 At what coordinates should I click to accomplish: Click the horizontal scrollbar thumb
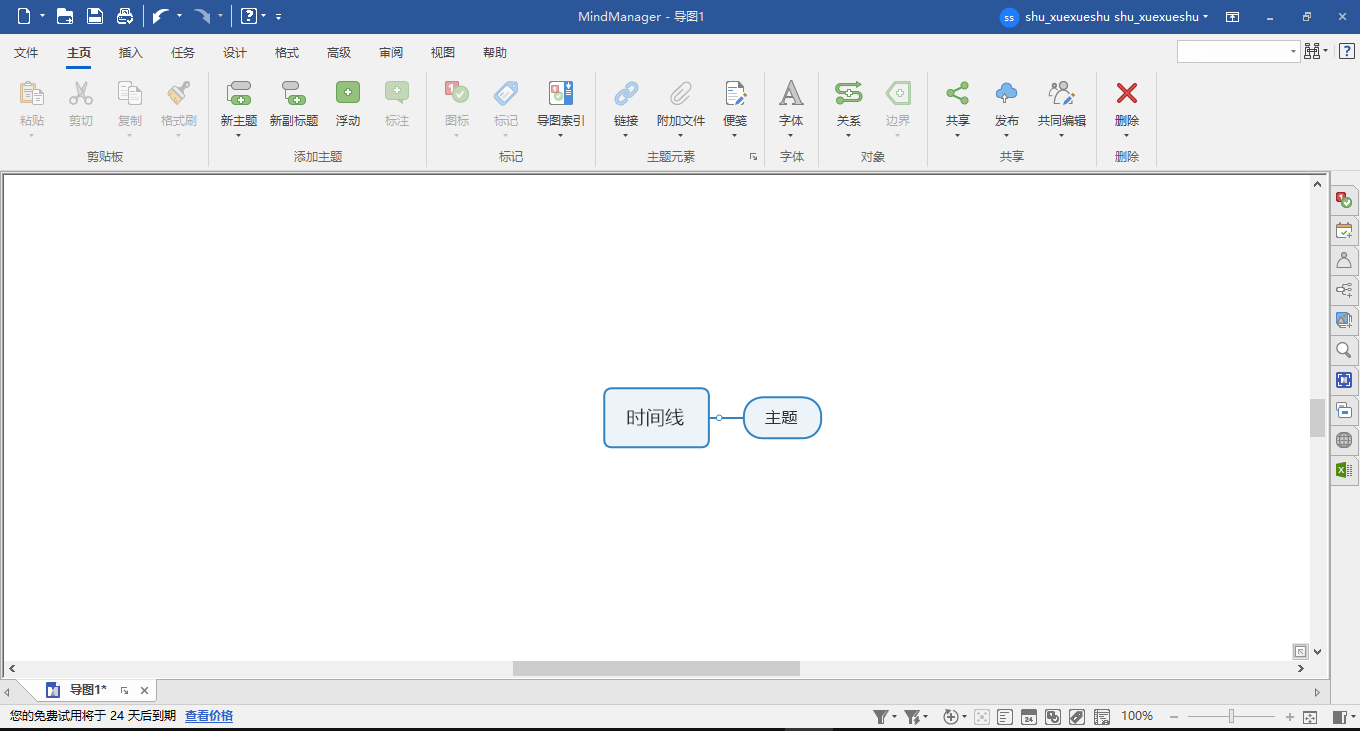pyautogui.click(x=656, y=668)
